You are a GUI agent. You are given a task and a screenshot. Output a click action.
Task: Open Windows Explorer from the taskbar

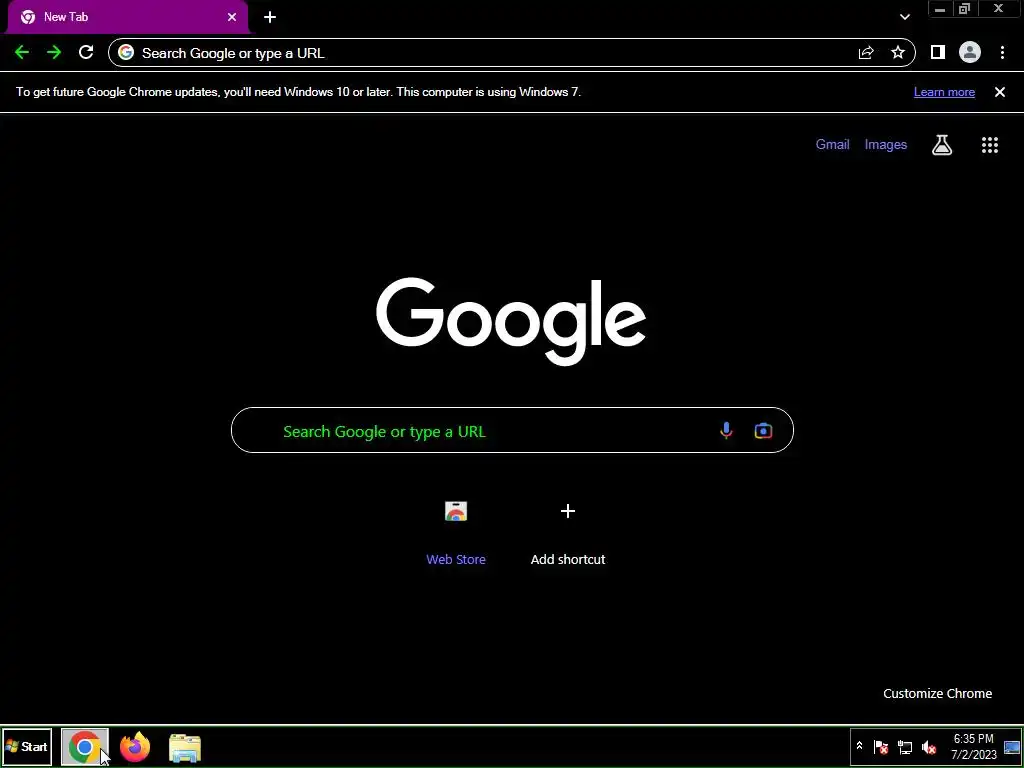(185, 748)
